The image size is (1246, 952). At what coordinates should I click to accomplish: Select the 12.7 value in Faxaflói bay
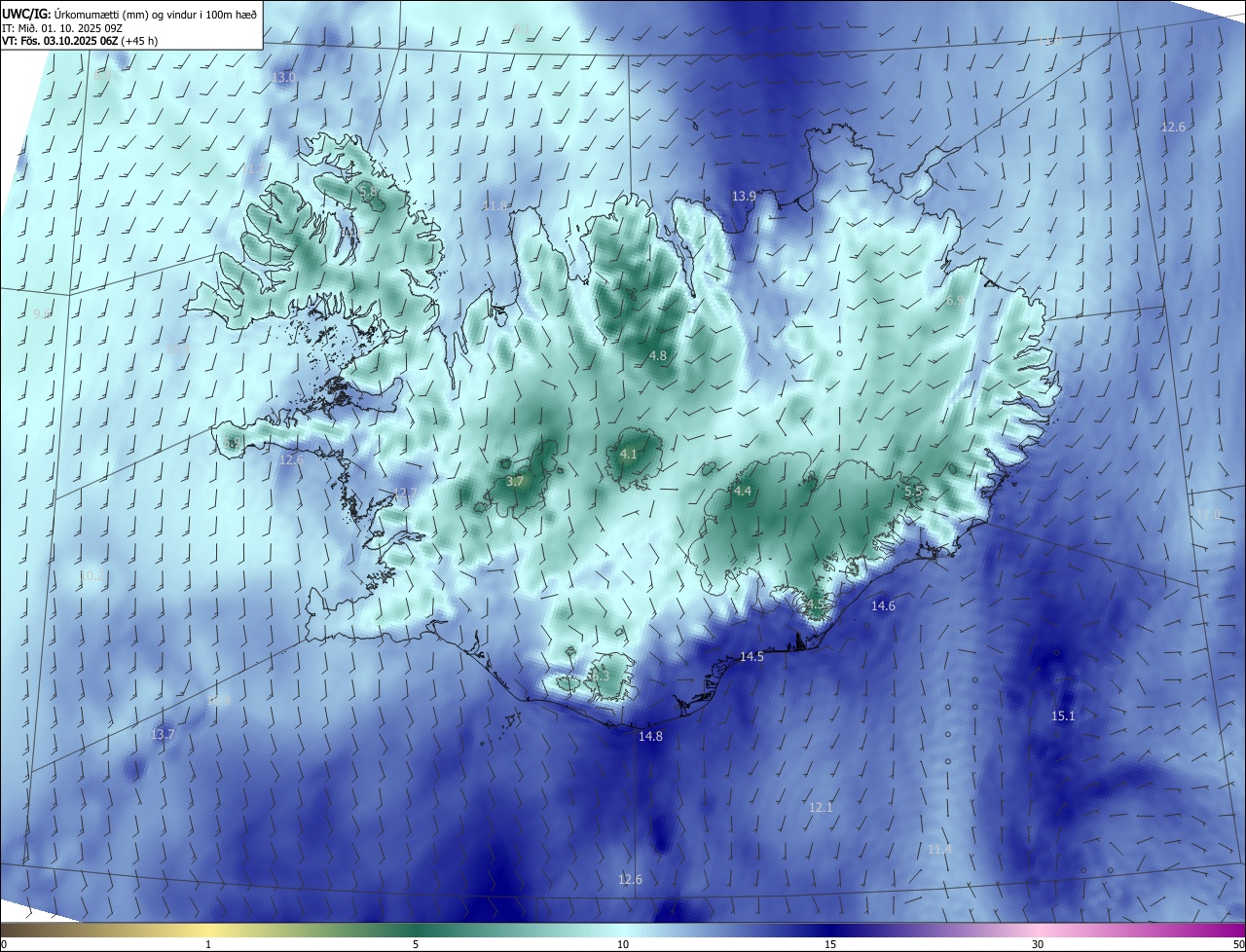[x=404, y=494]
